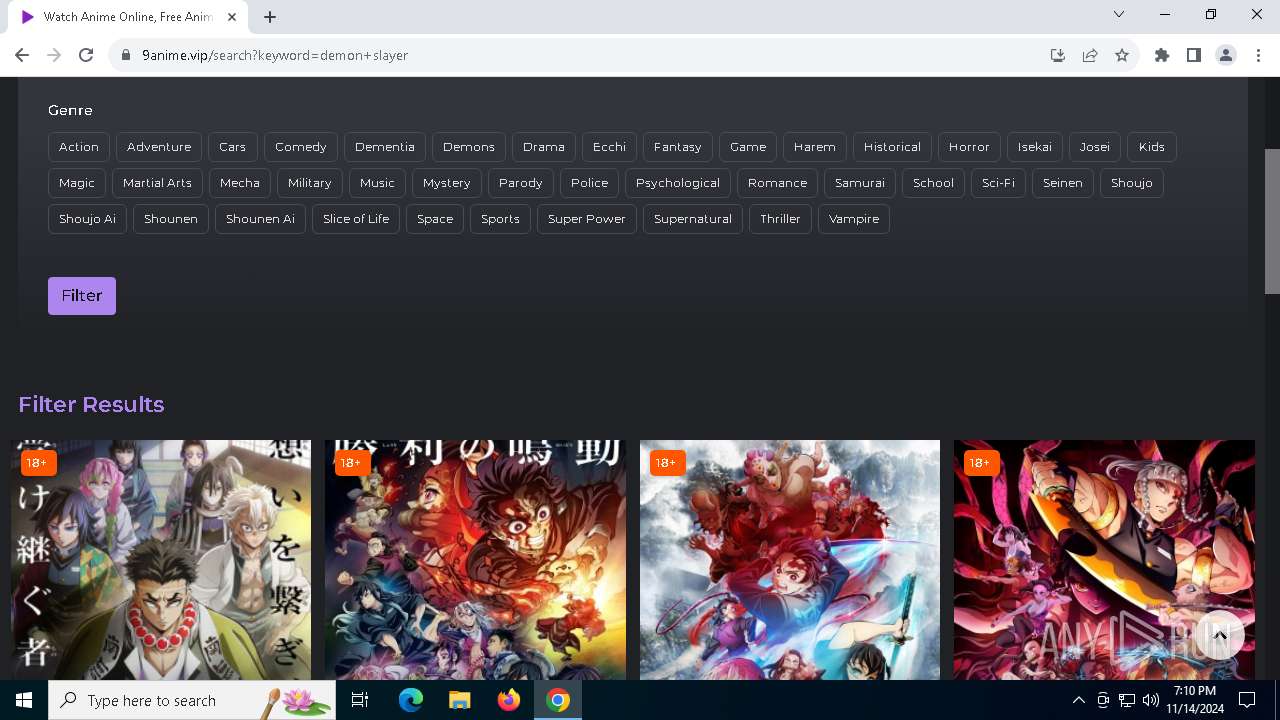
Task: Open the network status tray icon
Action: pos(1127,700)
